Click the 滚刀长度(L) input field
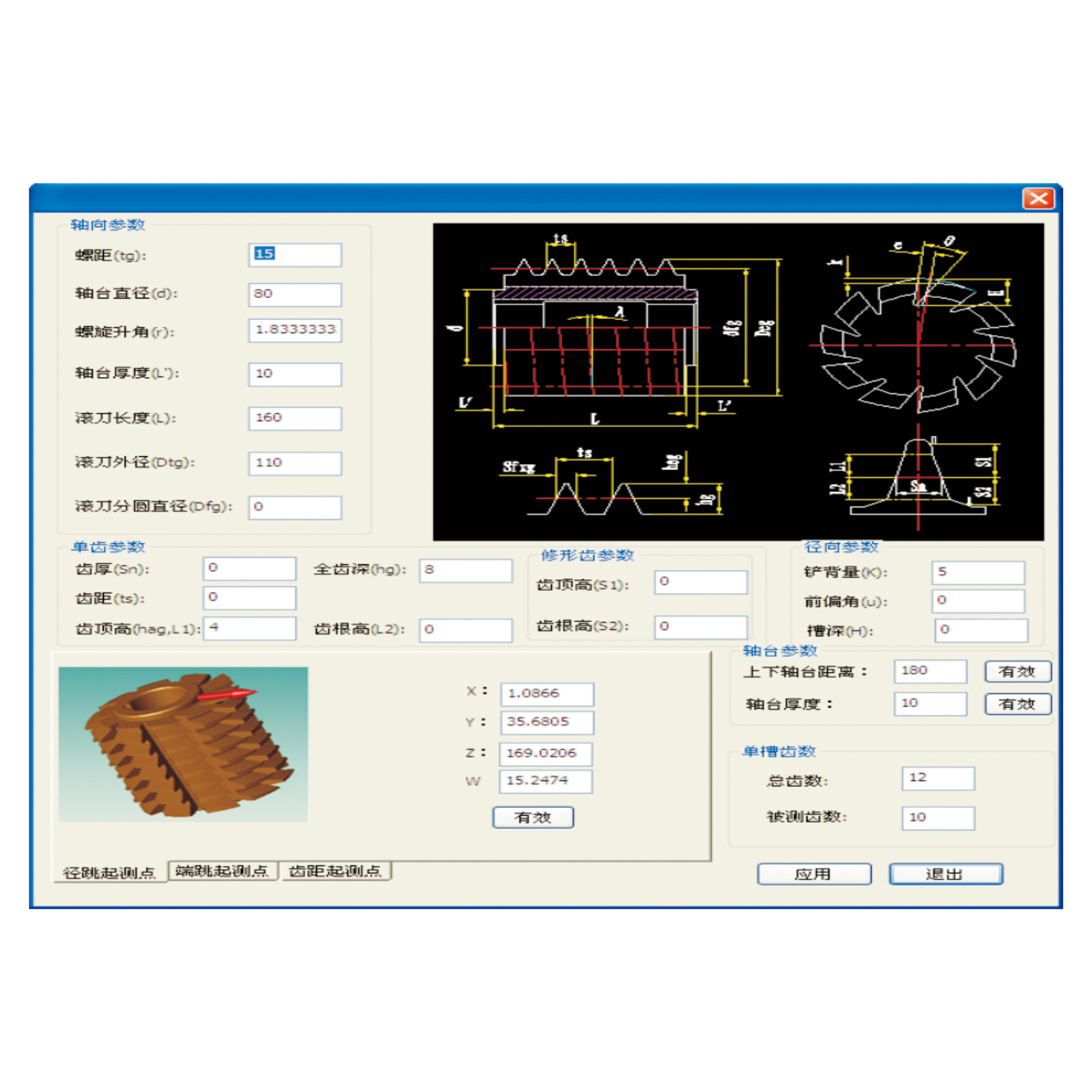 tap(295, 418)
